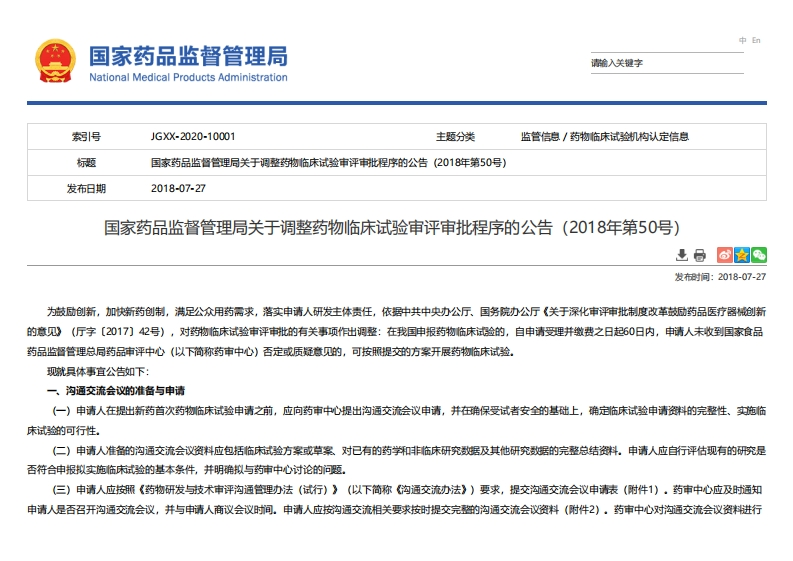Image resolution: width=793 pixels, height=561 pixels.
Task: Click the 发布日期 label in the info table
Action: pos(86,188)
